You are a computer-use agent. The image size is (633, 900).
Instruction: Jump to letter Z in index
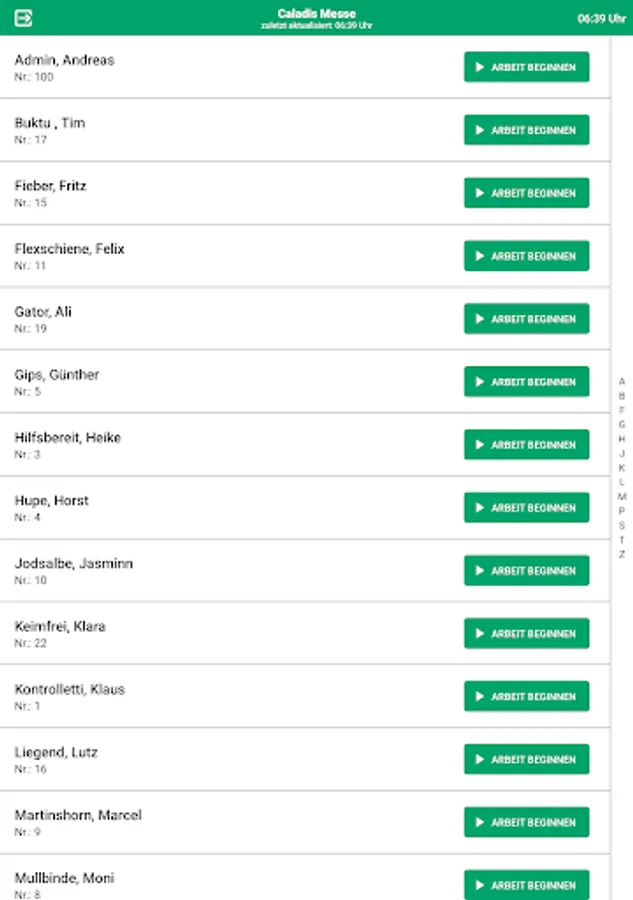622,554
